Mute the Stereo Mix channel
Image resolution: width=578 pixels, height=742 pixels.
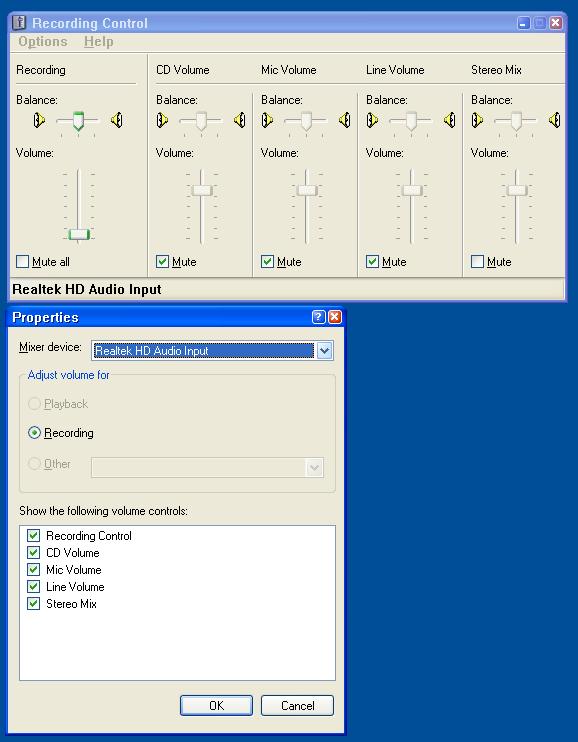tap(478, 261)
